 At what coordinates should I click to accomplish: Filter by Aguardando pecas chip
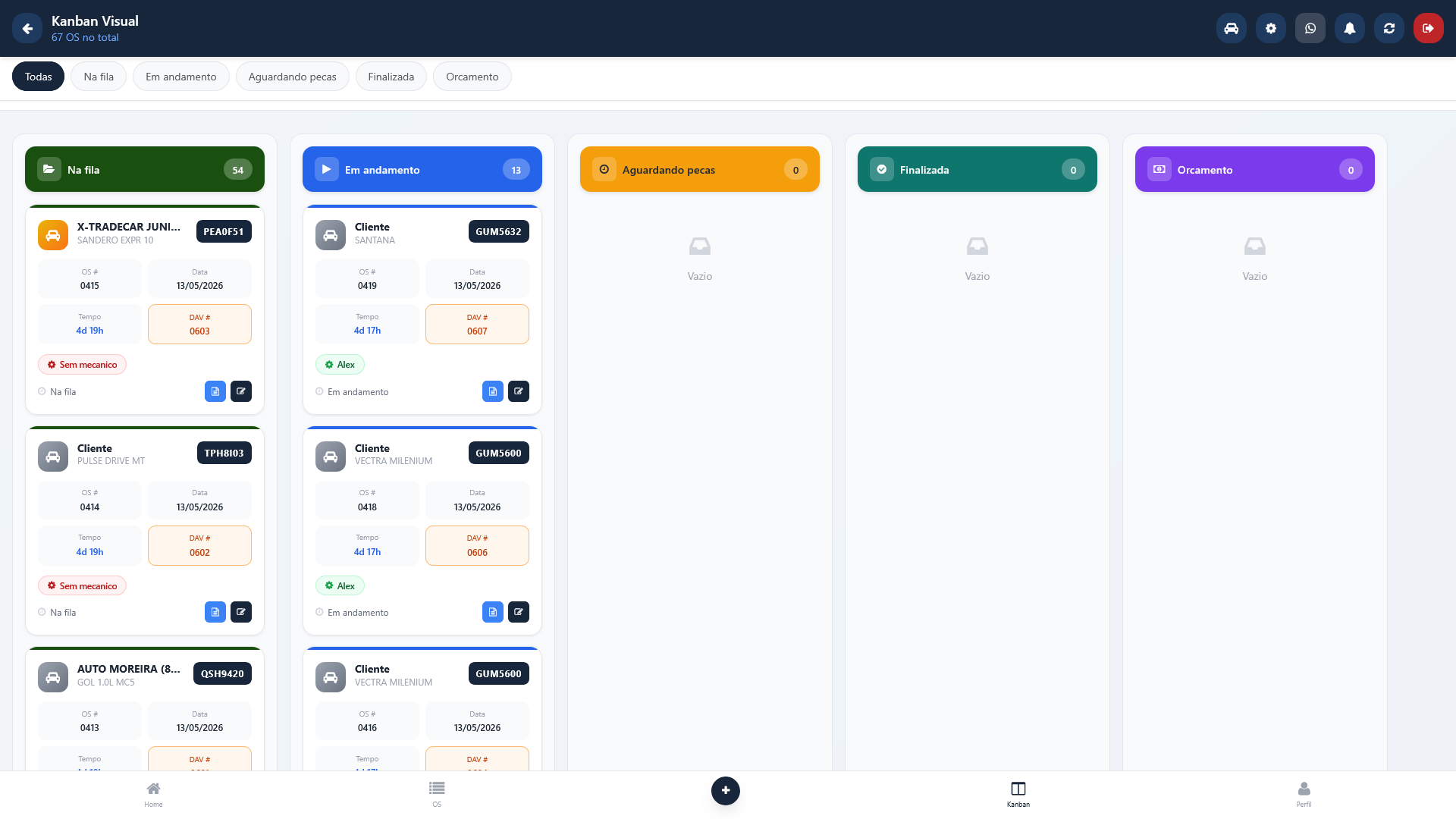coord(293,77)
